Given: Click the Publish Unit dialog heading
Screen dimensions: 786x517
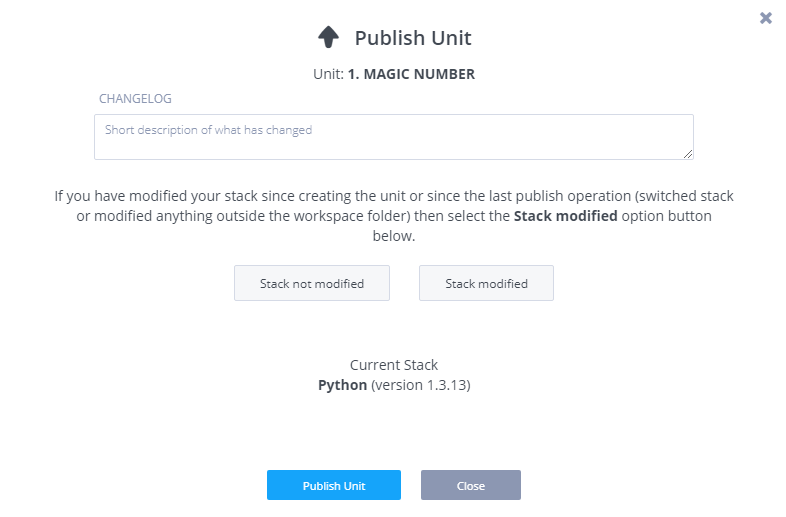Looking at the screenshot, I should 413,38.
